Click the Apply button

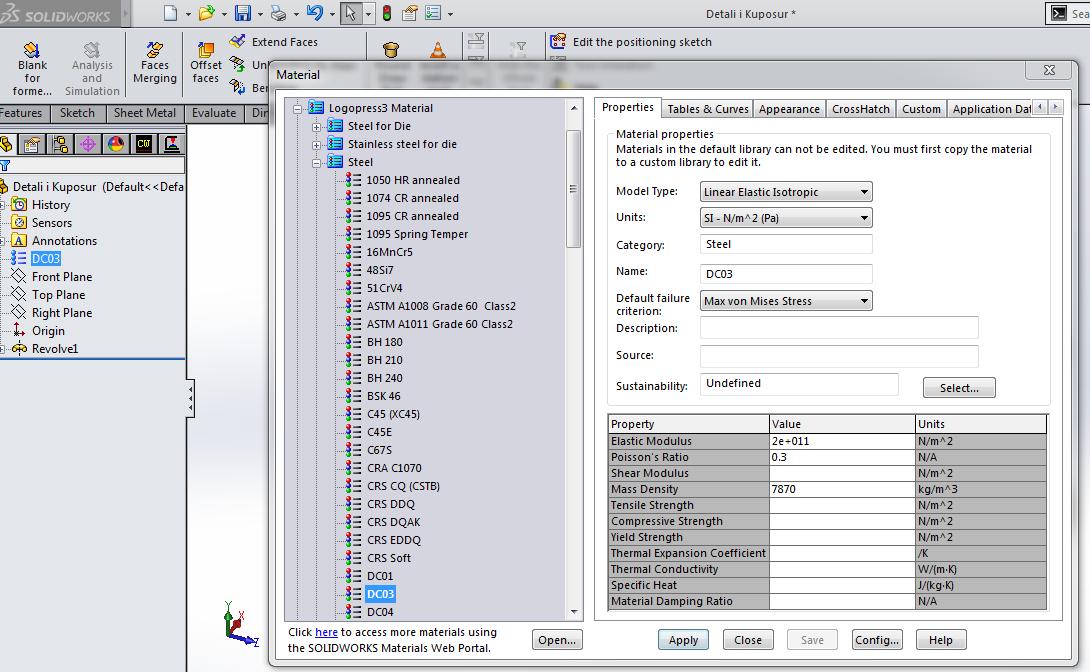tap(683, 640)
